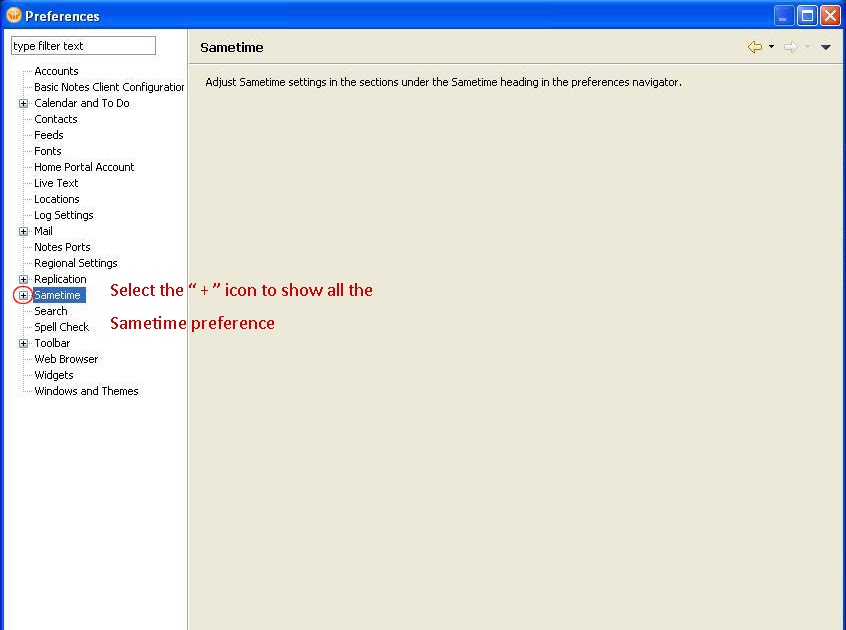
Task: Open the back history dropdown arrow
Action: (x=772, y=47)
